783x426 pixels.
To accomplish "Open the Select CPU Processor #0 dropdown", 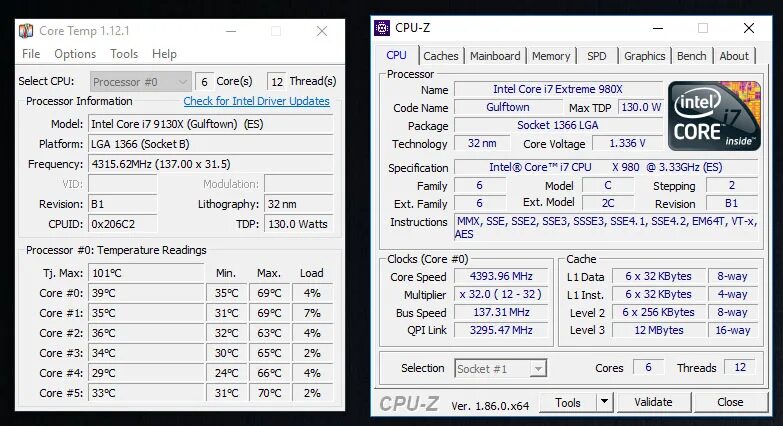I will [140, 81].
